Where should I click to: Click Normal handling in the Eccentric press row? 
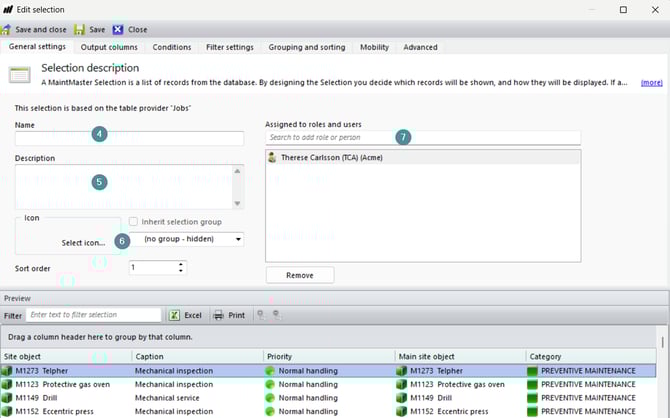pos(308,411)
